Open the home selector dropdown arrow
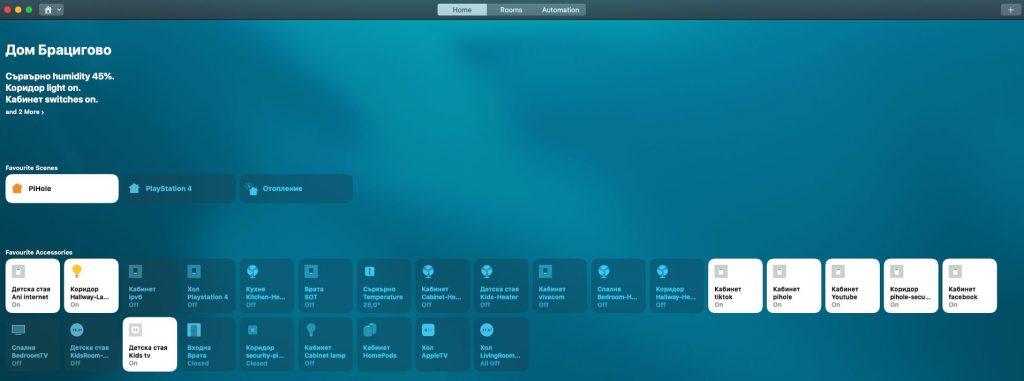The width and height of the screenshot is (1024, 381). coord(59,10)
